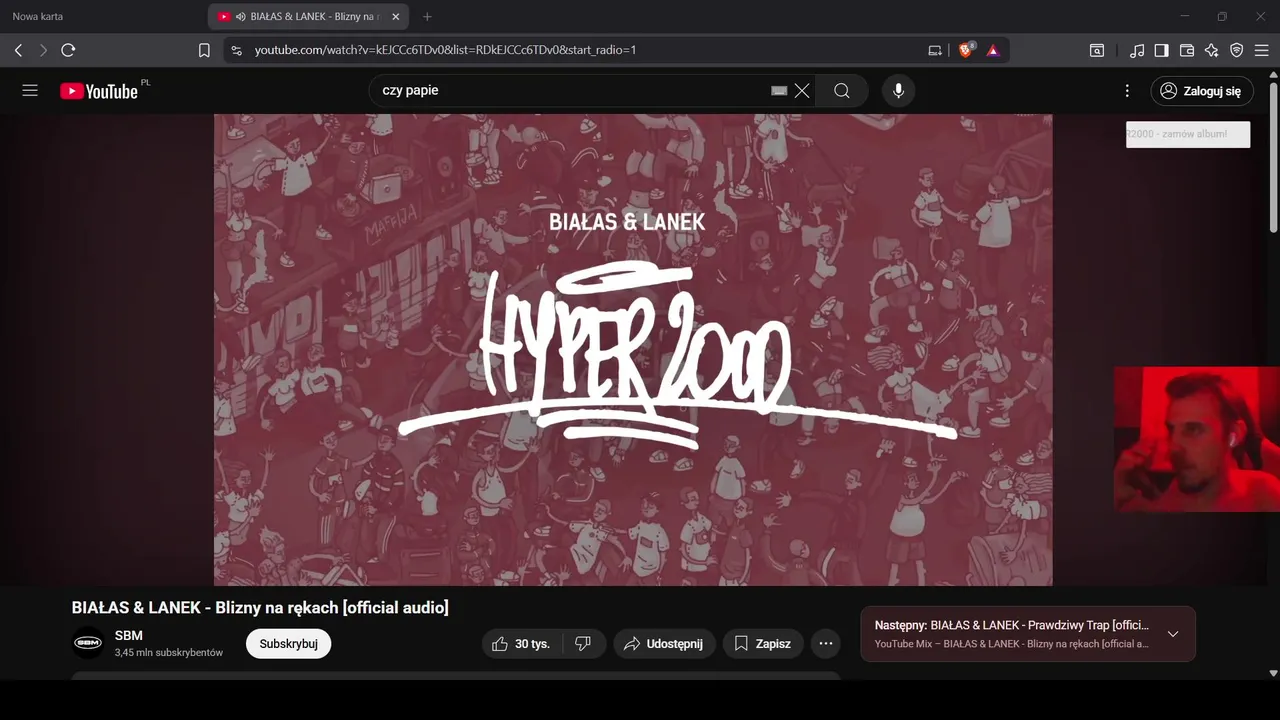This screenshot has height=720, width=1280.
Task: Toggle the browser sidebar panel
Action: click(x=1162, y=50)
